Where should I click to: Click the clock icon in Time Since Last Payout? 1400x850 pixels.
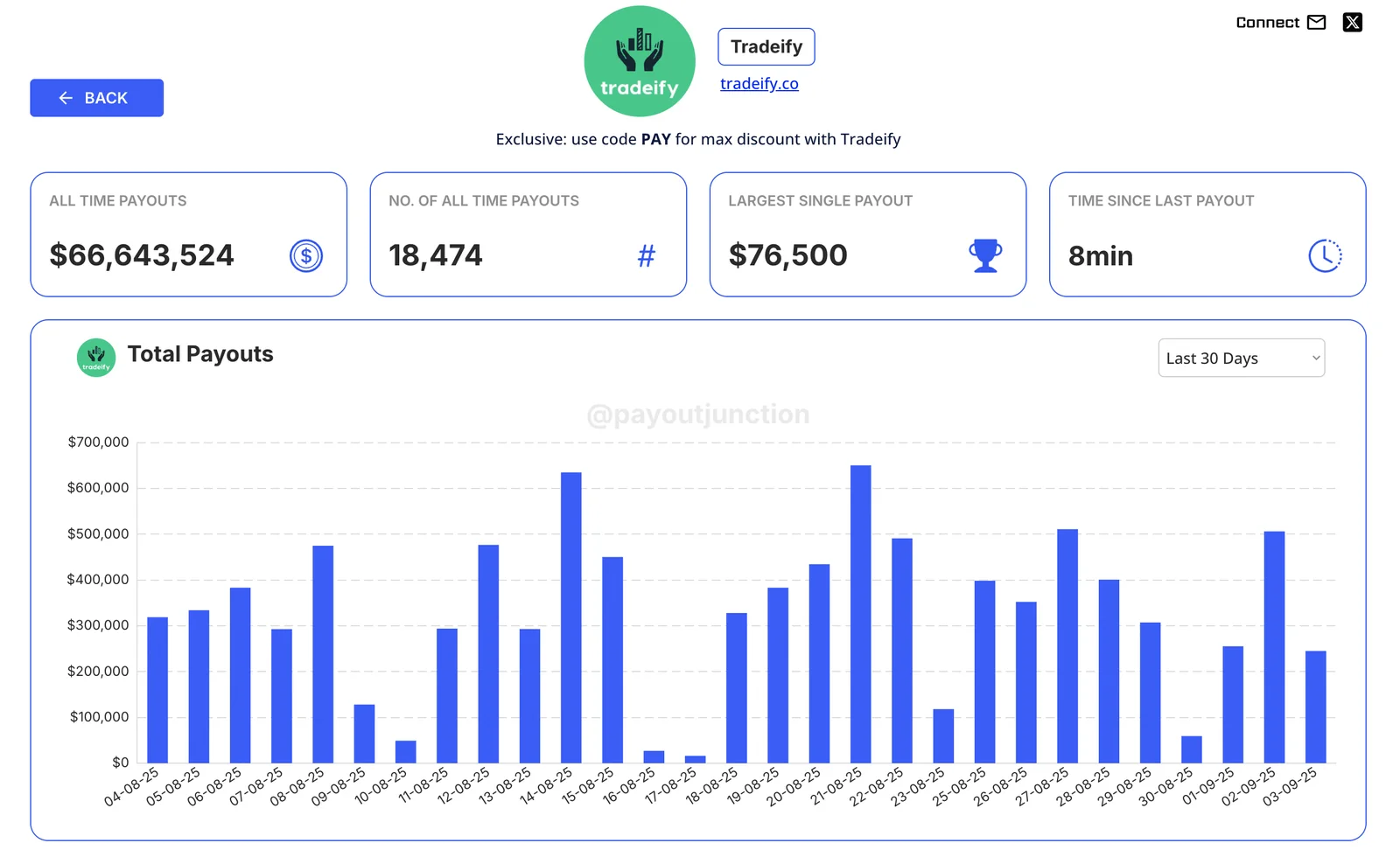click(x=1325, y=256)
